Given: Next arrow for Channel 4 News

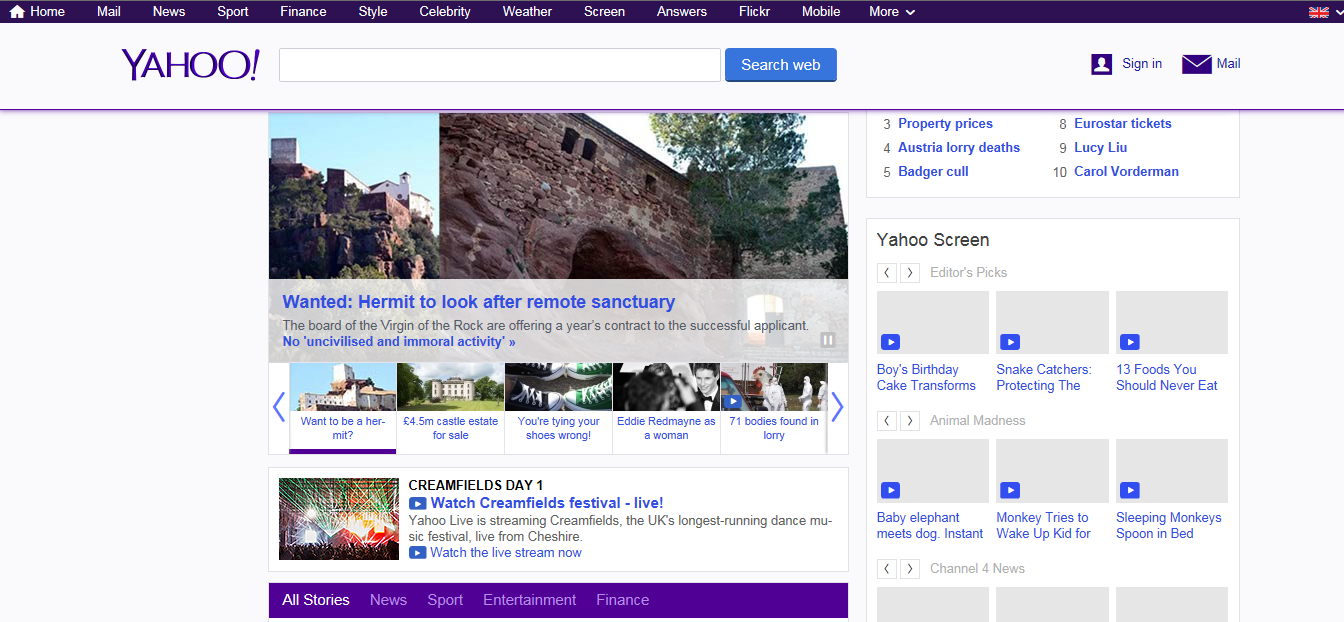Looking at the screenshot, I should 910,569.
